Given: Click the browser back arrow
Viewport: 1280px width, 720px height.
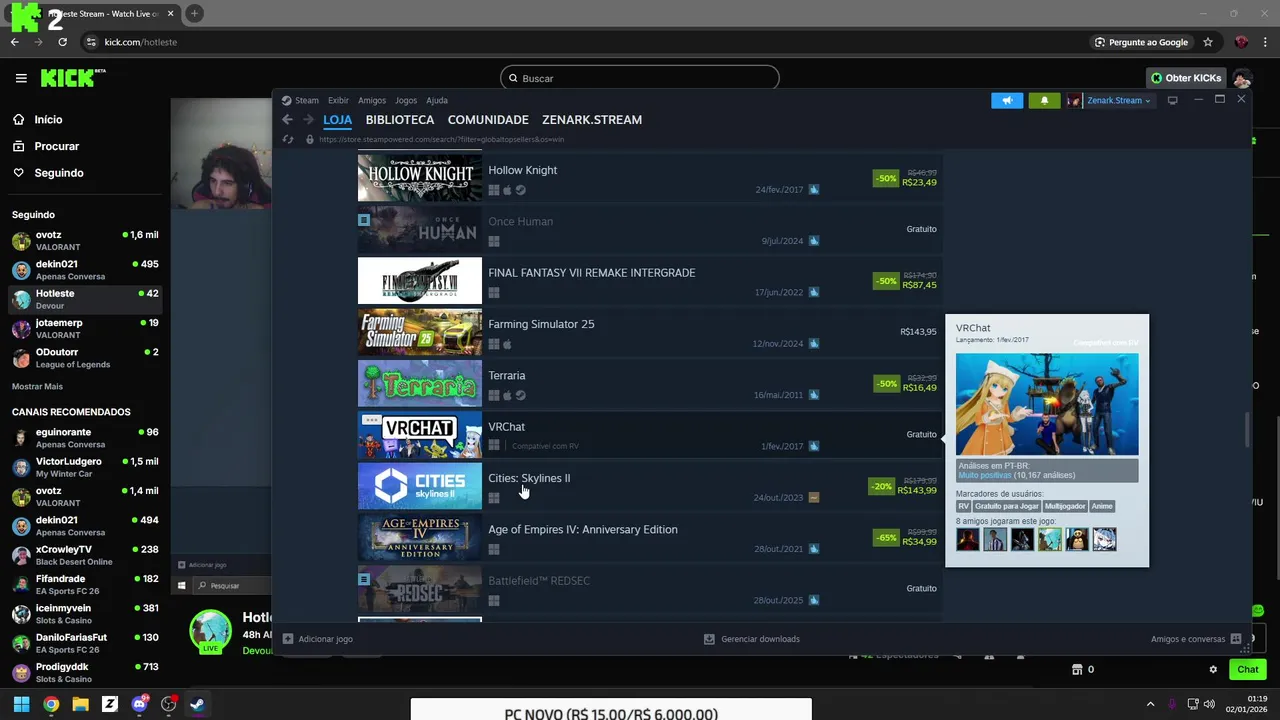Looking at the screenshot, I should tap(15, 42).
